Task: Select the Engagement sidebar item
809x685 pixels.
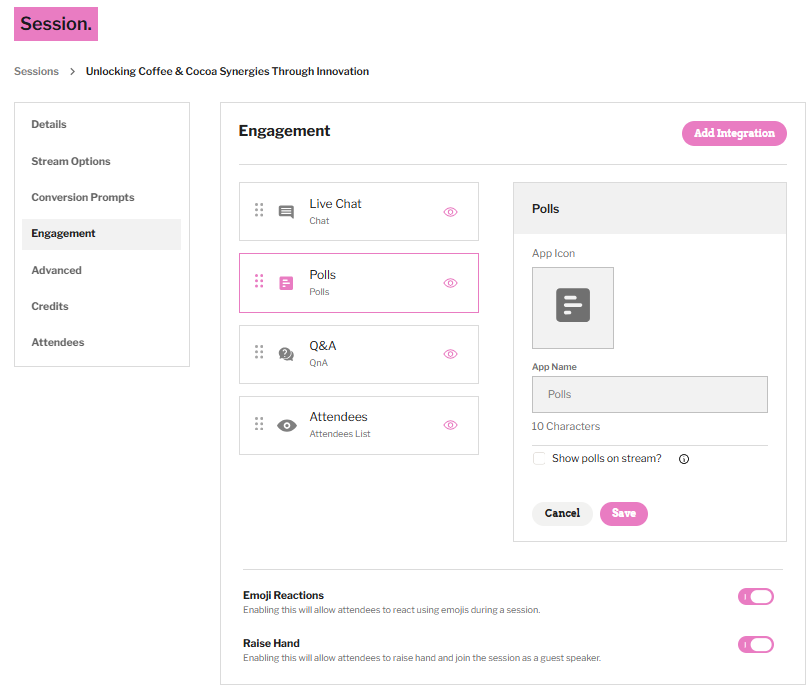Action: click(101, 234)
